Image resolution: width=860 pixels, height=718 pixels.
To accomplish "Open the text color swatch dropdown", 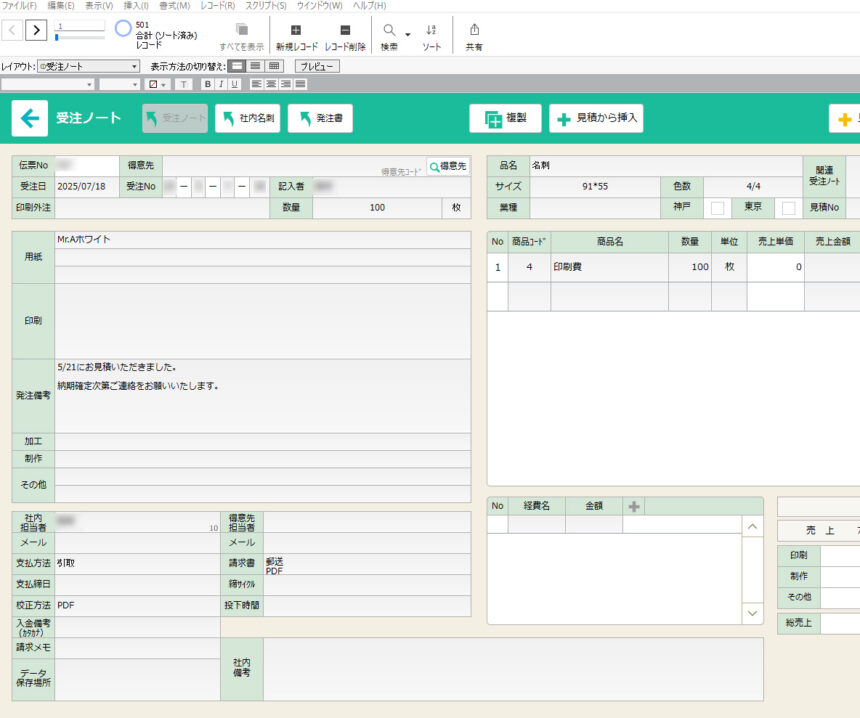I will point(158,84).
